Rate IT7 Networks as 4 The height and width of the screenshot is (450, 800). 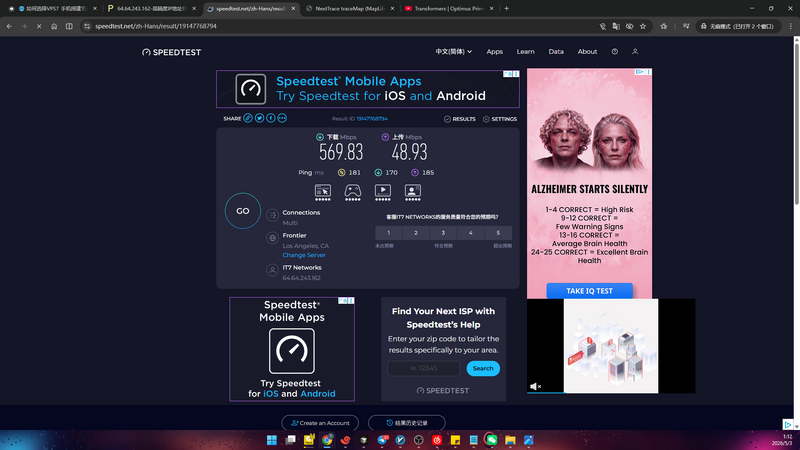pos(471,233)
